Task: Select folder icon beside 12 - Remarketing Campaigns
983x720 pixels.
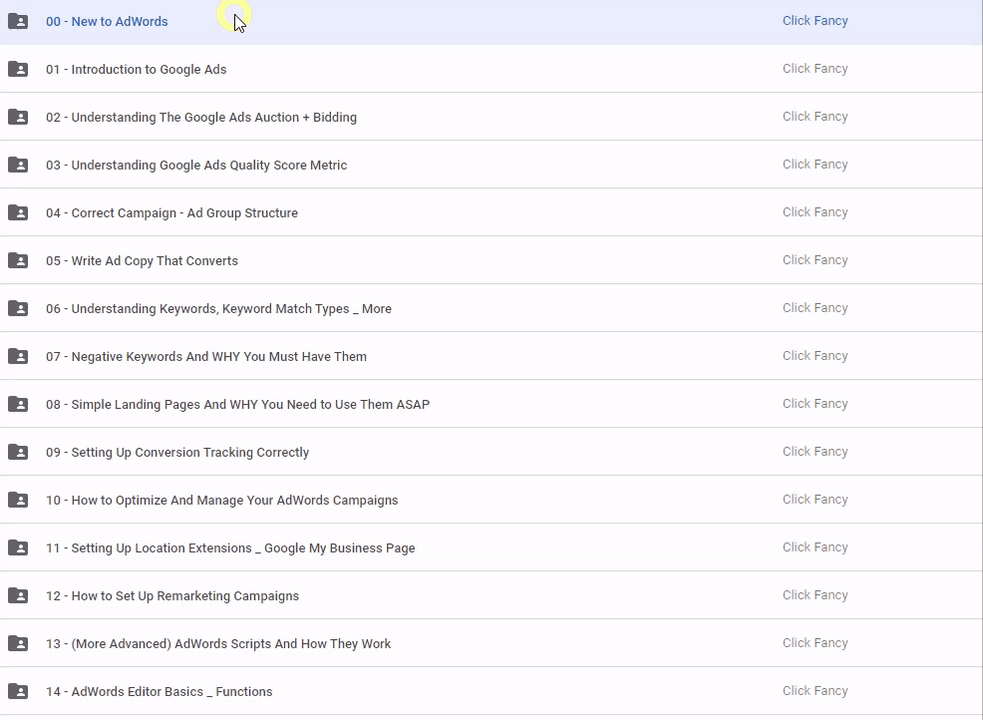Action: tap(18, 596)
